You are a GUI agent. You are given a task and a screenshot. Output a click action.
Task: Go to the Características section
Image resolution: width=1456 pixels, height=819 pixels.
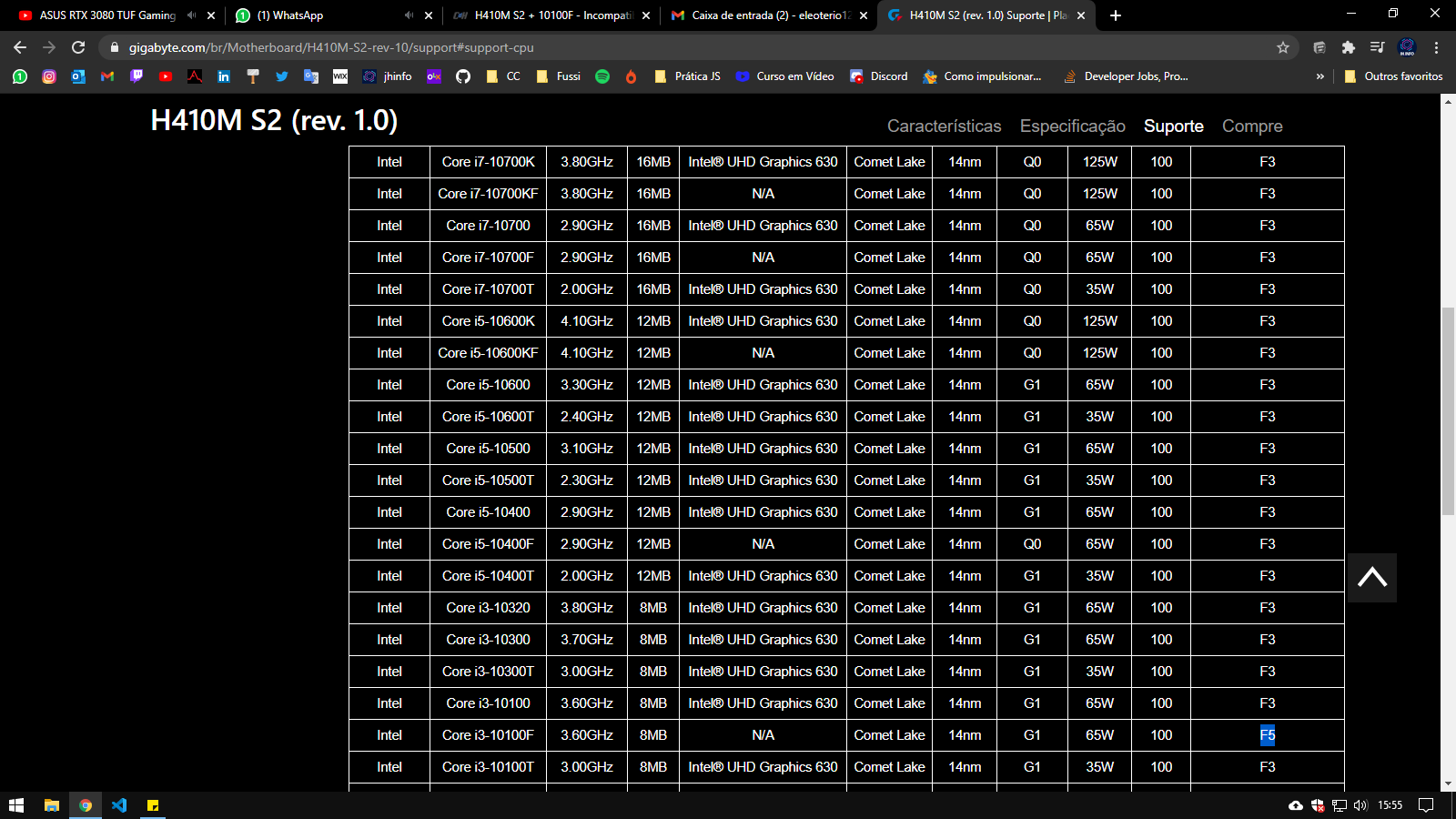(x=945, y=126)
